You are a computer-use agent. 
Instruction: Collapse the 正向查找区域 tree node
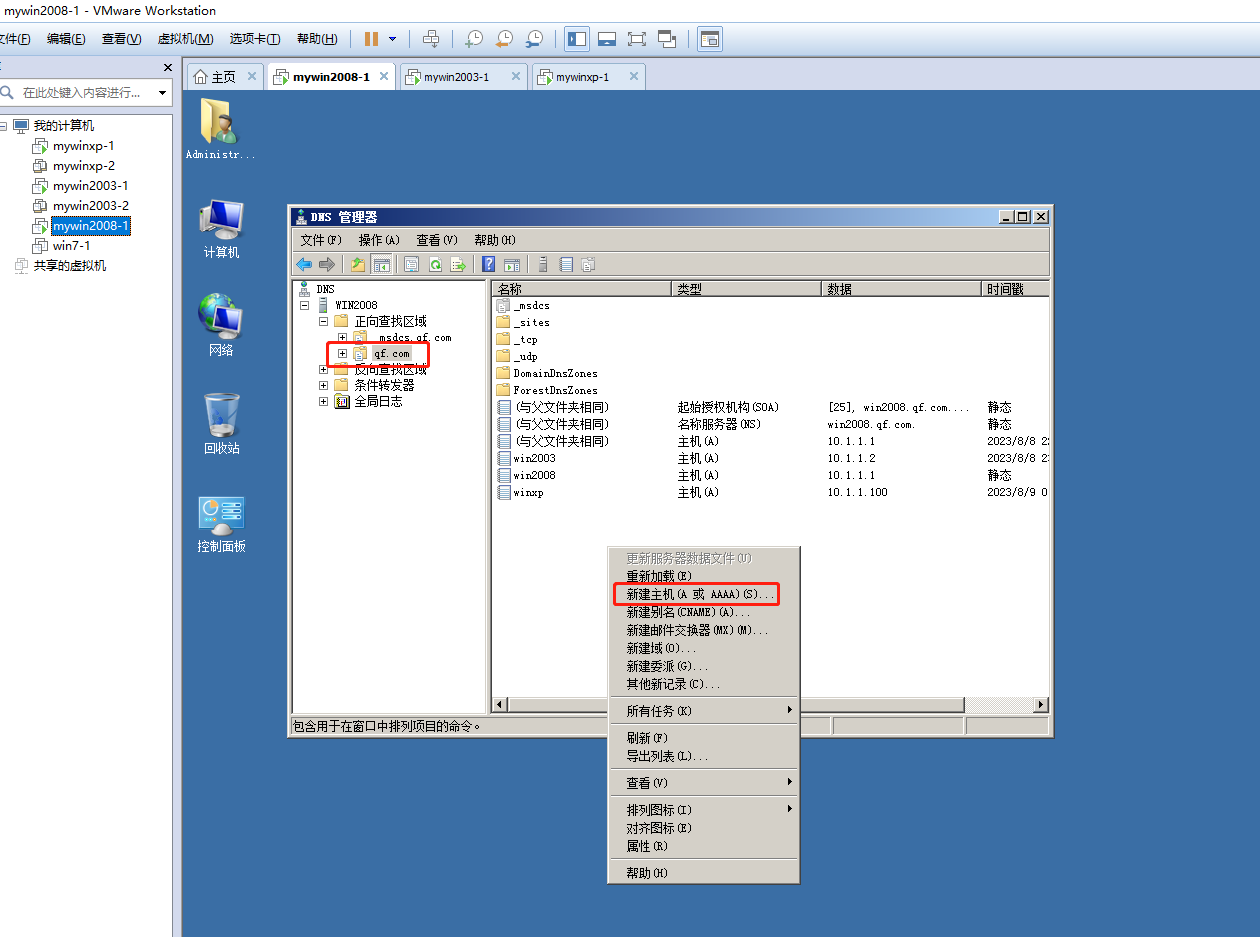[x=323, y=321]
